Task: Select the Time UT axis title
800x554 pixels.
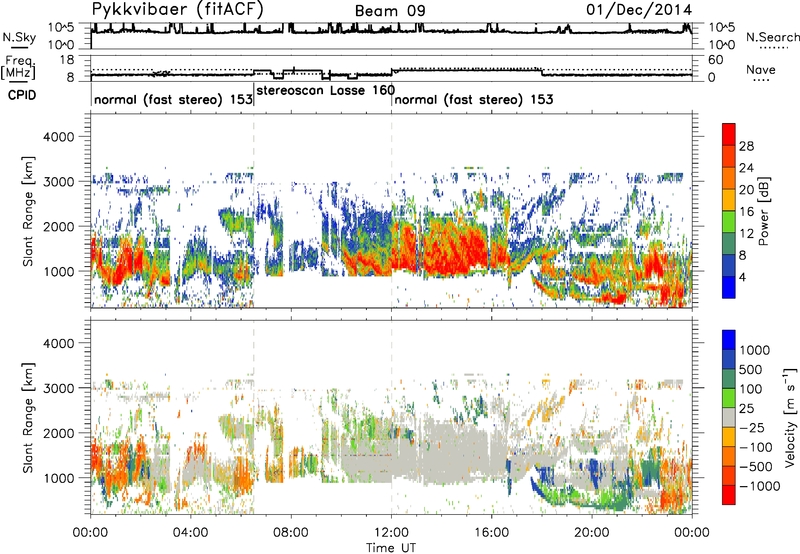Action: (x=391, y=547)
